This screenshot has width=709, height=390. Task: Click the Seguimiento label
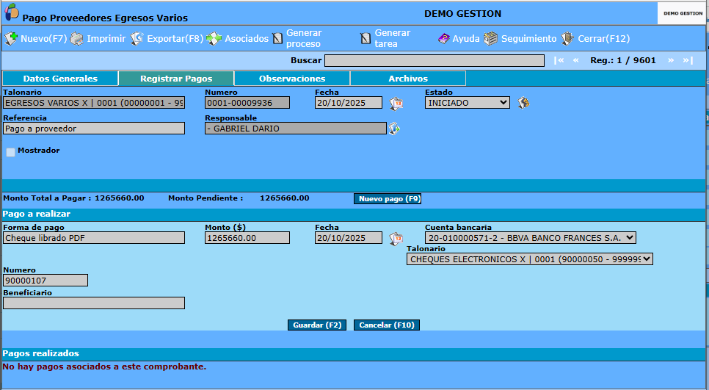pyautogui.click(x=529, y=39)
